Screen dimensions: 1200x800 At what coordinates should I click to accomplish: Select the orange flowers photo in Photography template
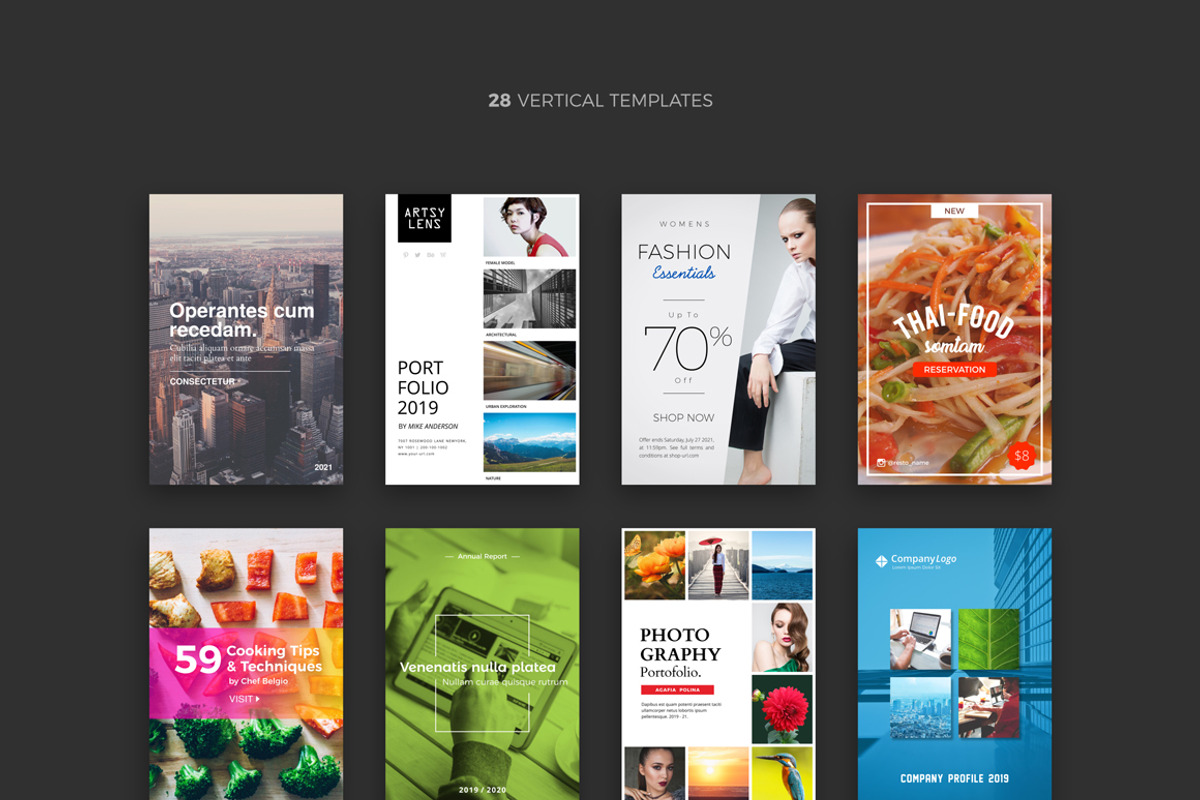pos(655,565)
